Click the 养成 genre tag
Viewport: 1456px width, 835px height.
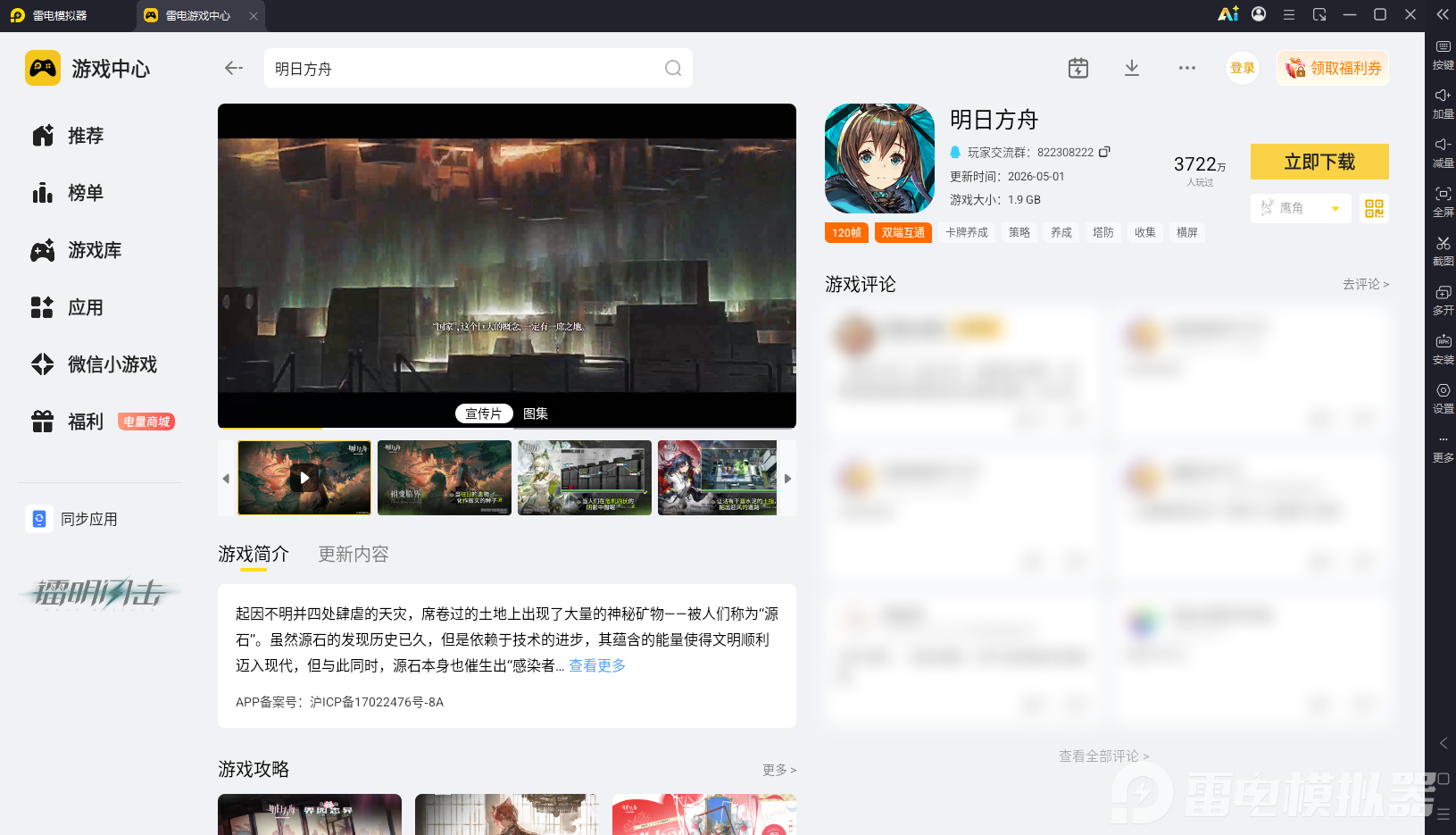pos(1061,233)
